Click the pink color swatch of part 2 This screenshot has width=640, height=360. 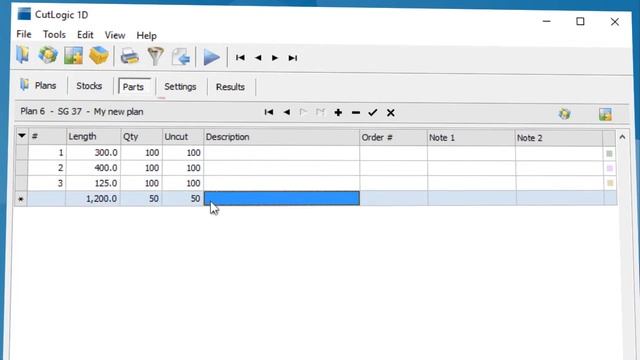point(610,169)
